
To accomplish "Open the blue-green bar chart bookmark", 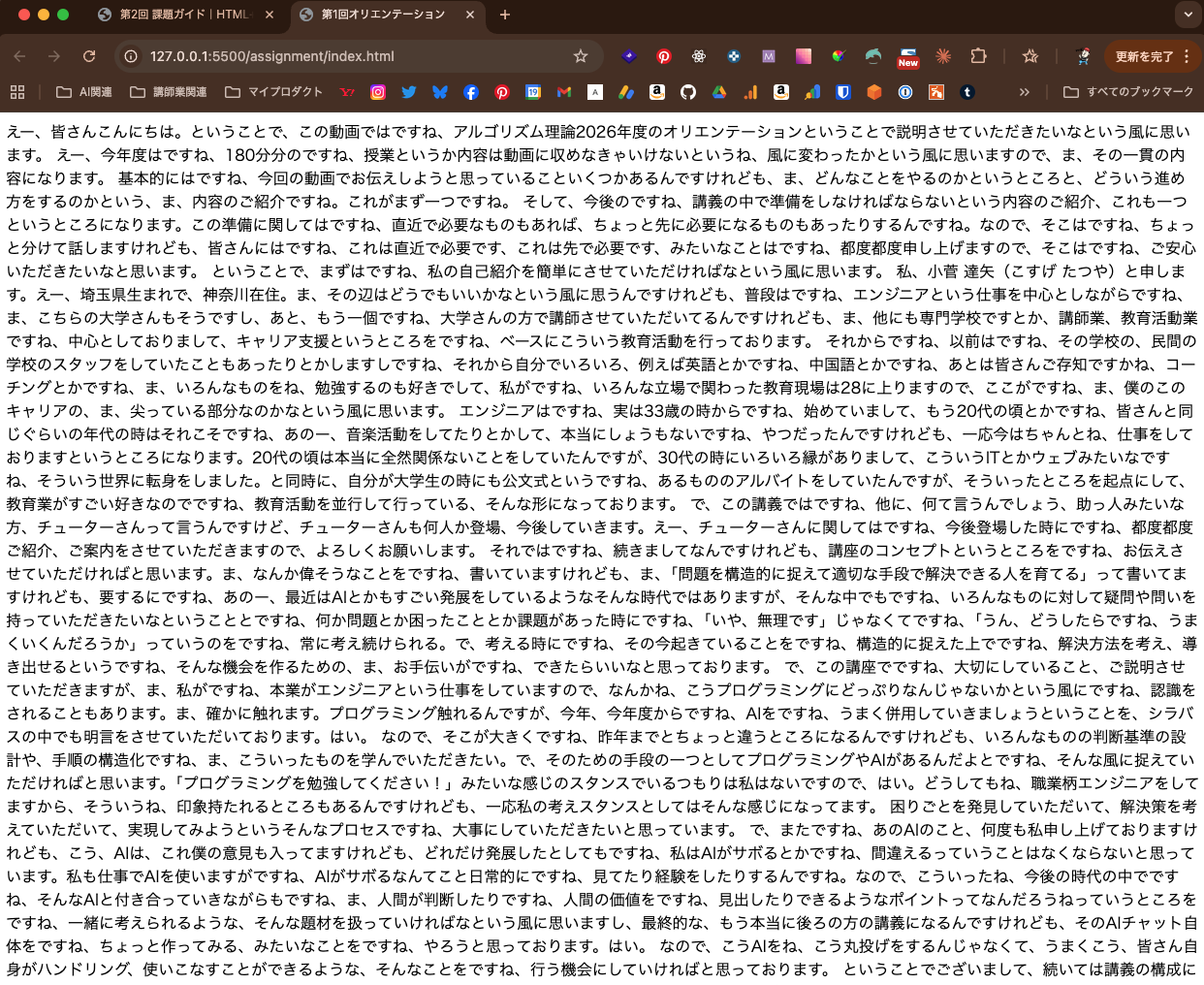I will [x=812, y=92].
